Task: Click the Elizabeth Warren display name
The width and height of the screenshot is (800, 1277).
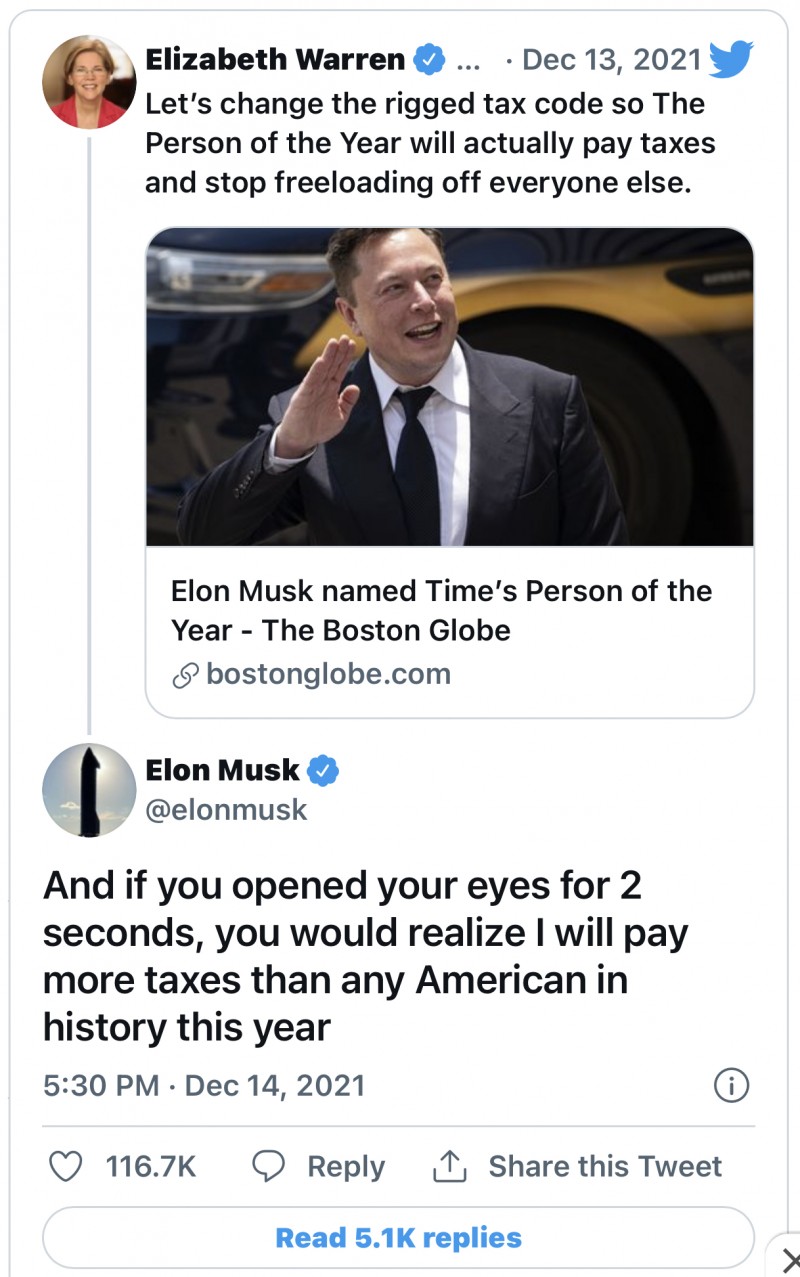Action: pos(275,60)
